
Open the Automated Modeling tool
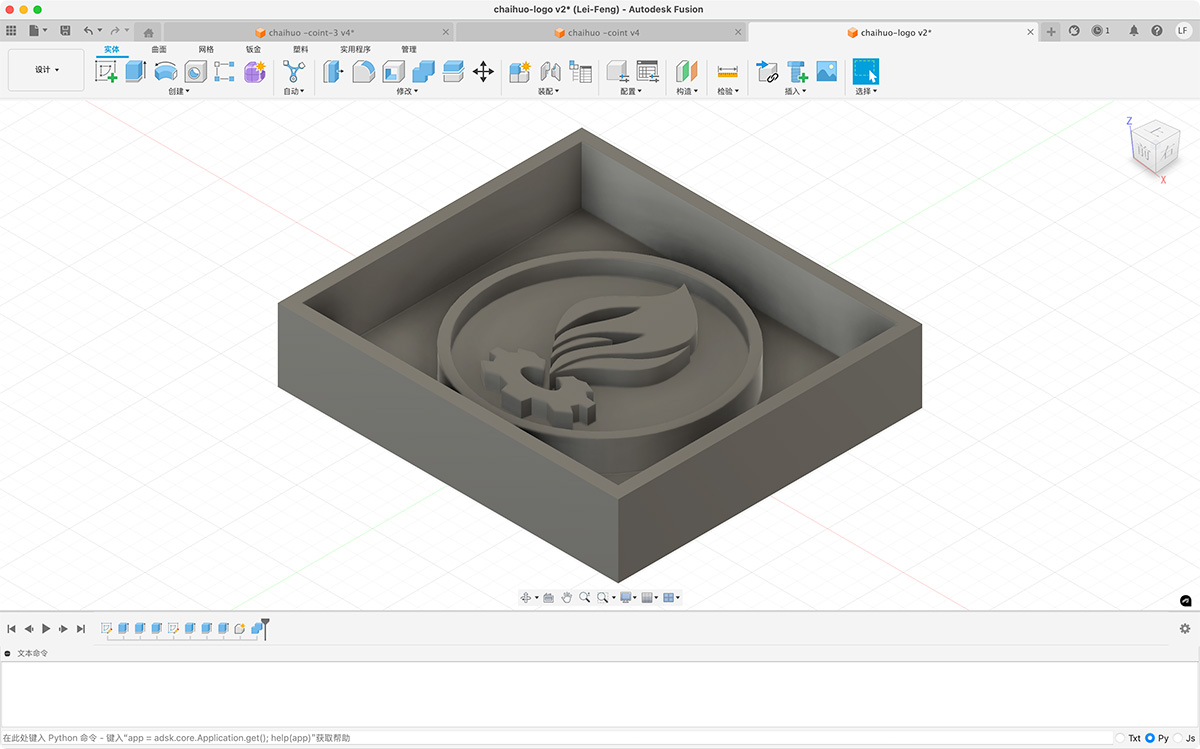tap(294, 71)
